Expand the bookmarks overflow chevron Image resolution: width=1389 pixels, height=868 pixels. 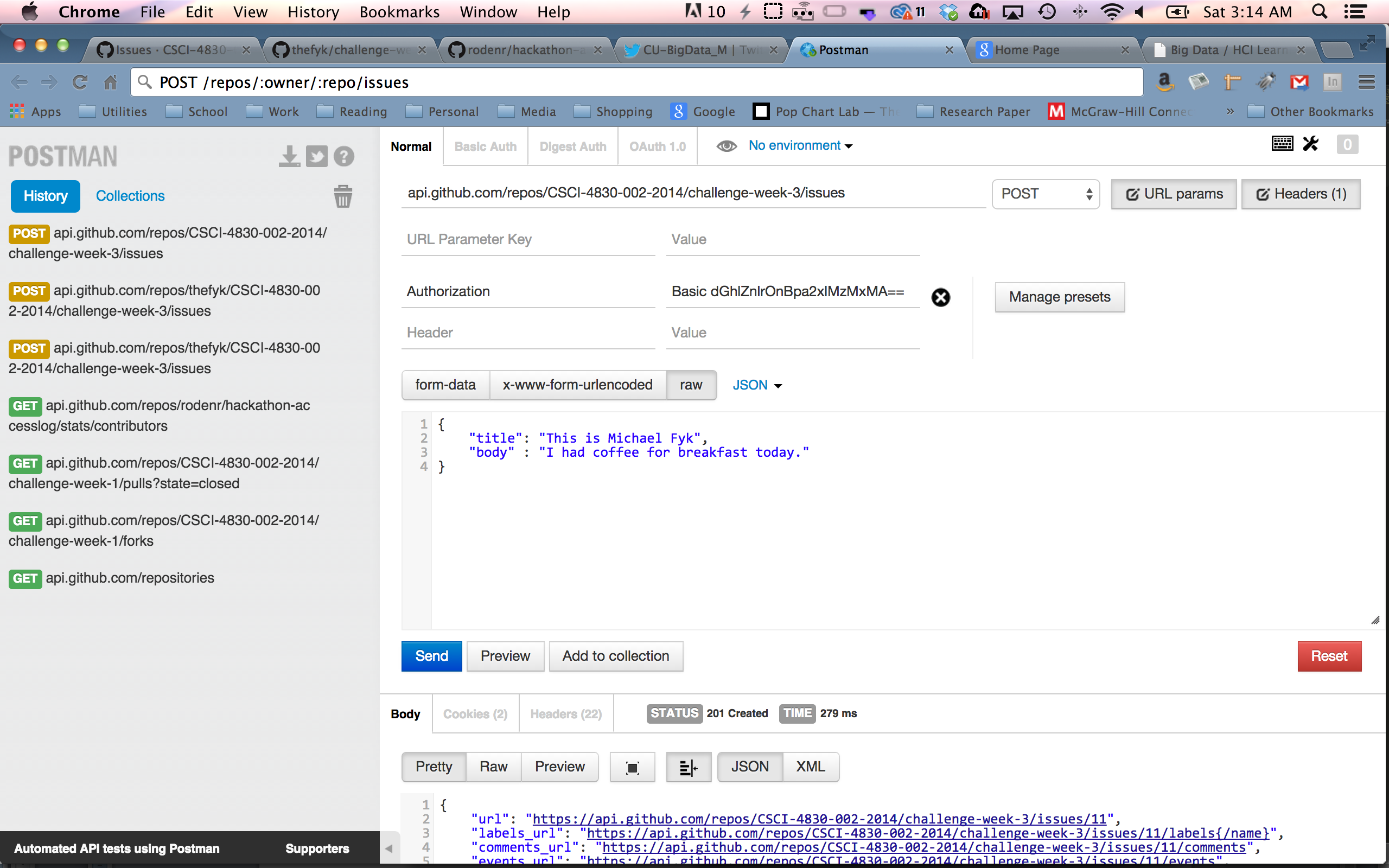[x=1229, y=111]
